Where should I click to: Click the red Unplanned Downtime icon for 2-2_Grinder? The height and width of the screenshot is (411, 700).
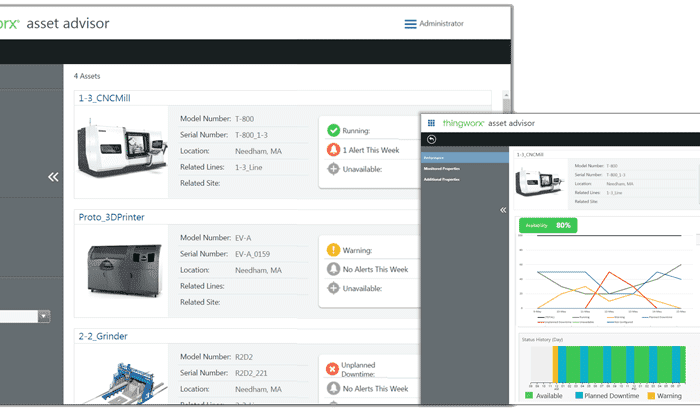pyautogui.click(x=333, y=369)
